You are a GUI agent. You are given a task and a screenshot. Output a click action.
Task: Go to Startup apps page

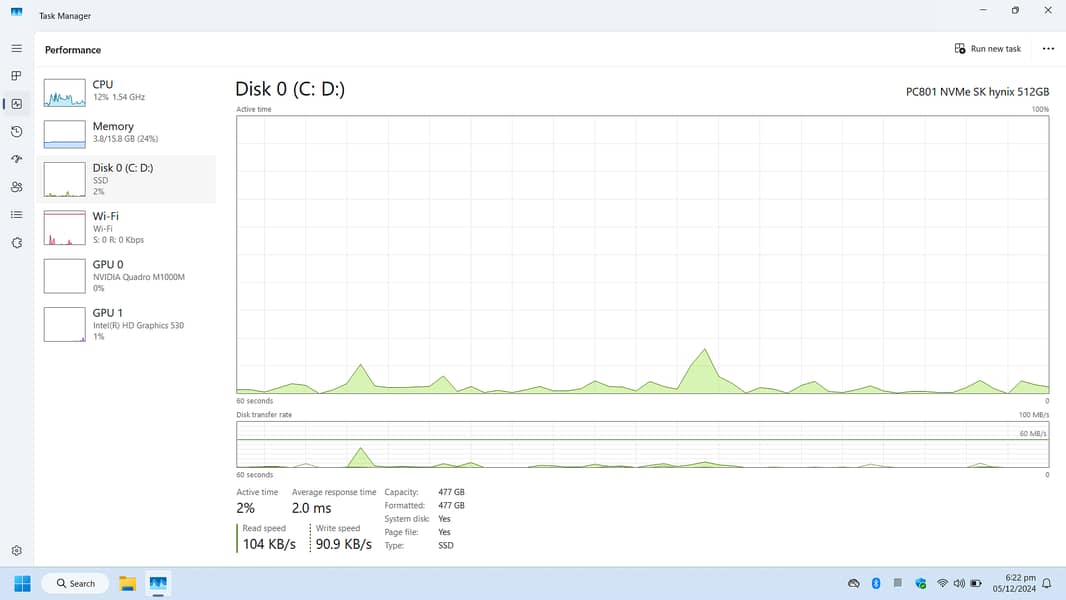tap(16, 159)
